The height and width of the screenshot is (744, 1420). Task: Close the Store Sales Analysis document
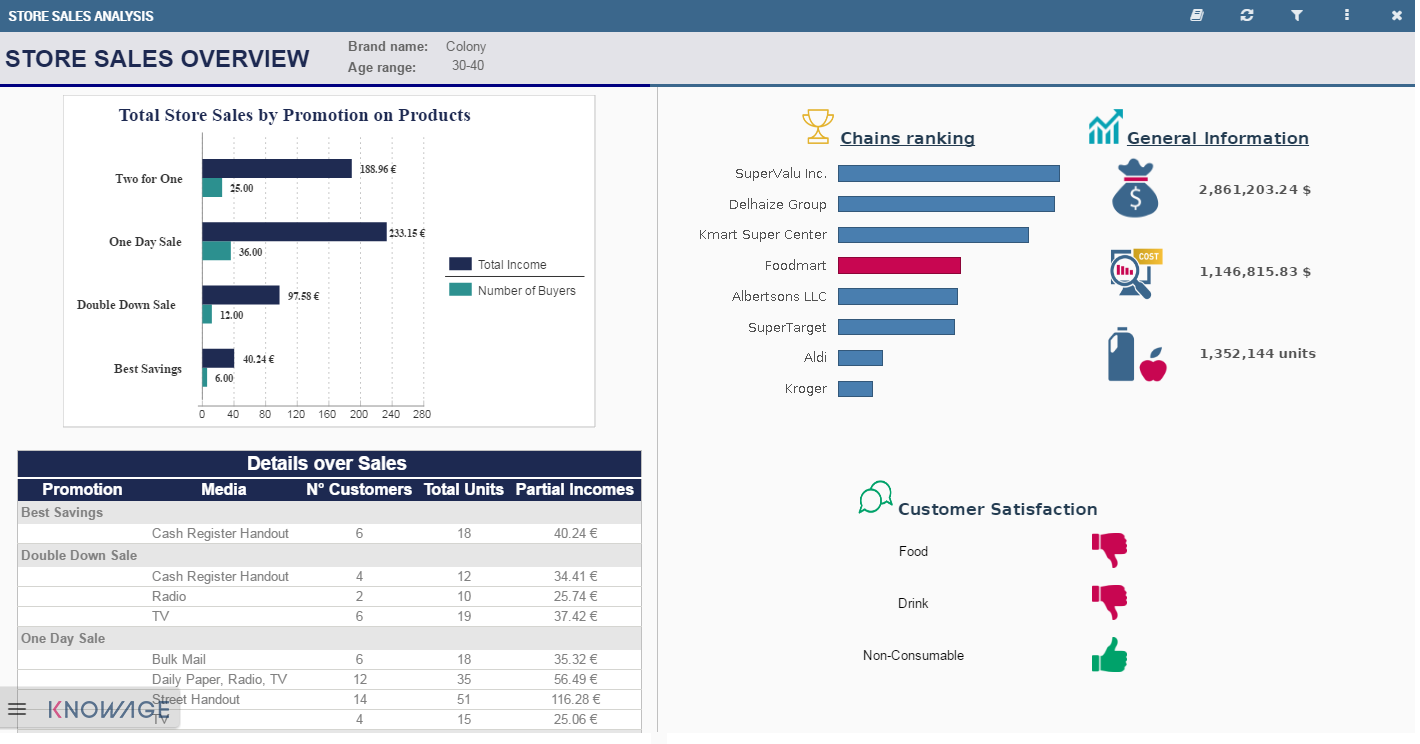point(1397,15)
